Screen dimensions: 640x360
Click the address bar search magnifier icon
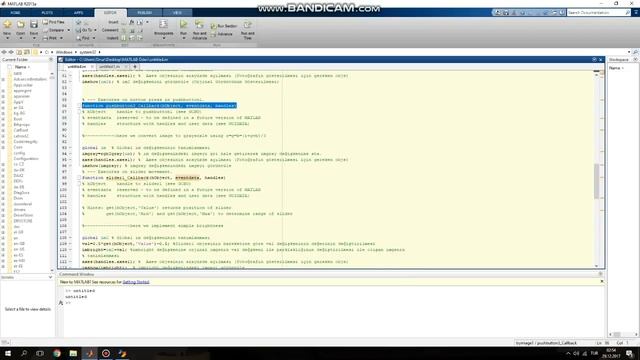[635, 52]
